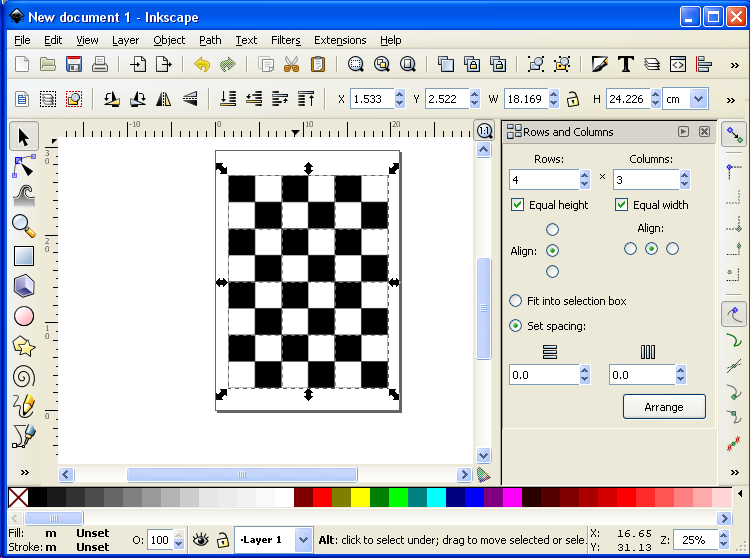Select the Pencil freehand tool

[23, 406]
